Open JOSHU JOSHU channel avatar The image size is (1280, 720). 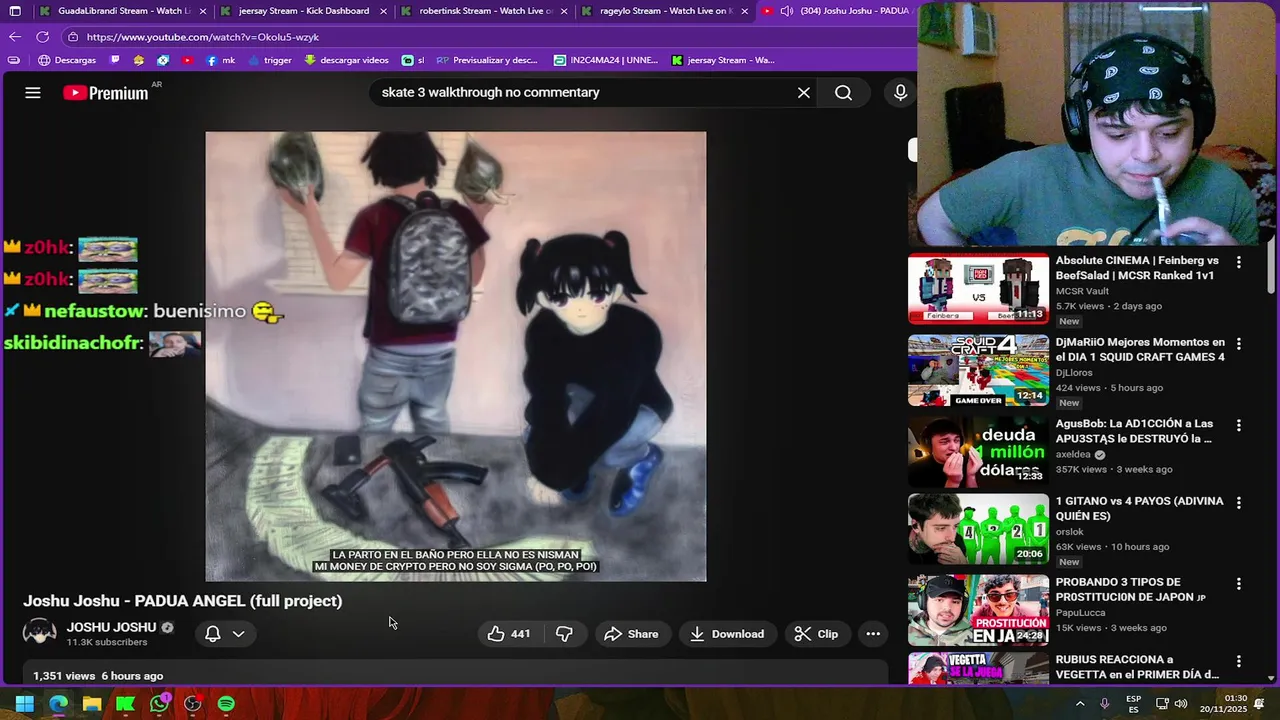click(x=40, y=634)
